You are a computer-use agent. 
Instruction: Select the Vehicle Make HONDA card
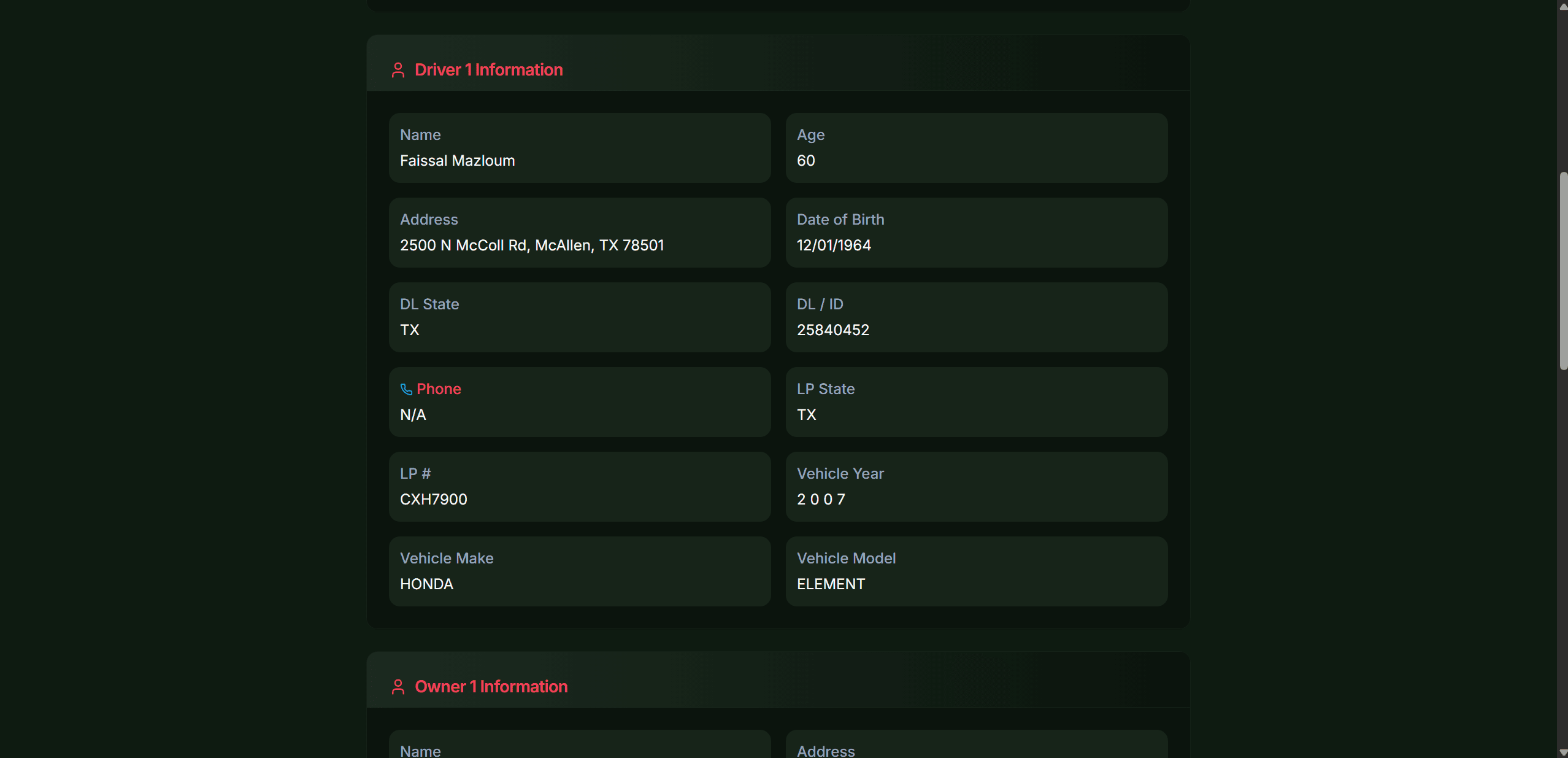pos(579,571)
